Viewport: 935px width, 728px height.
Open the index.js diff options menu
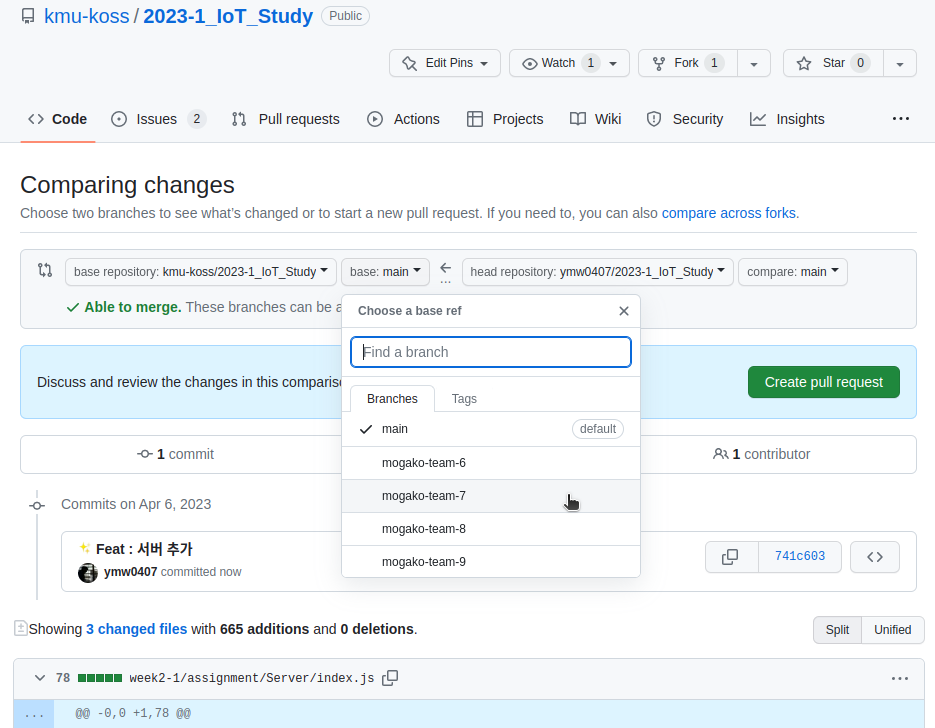coord(899,679)
